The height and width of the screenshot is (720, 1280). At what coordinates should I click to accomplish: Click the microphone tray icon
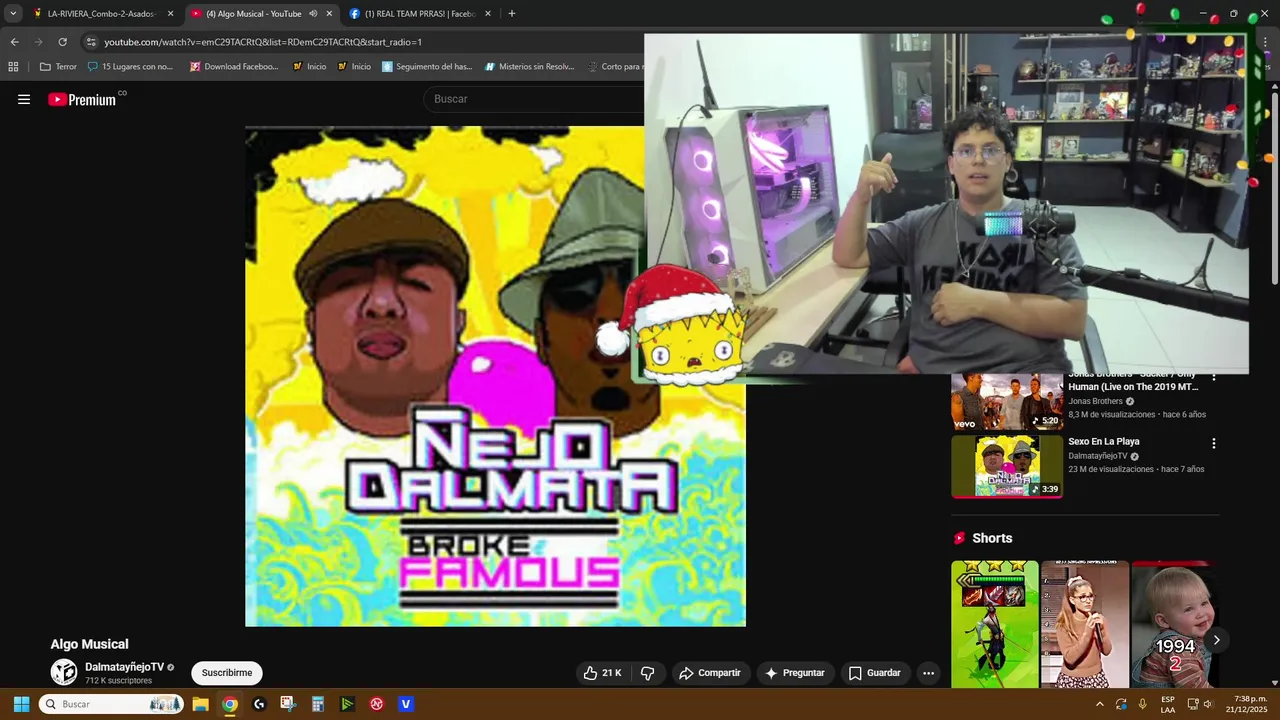1142,704
